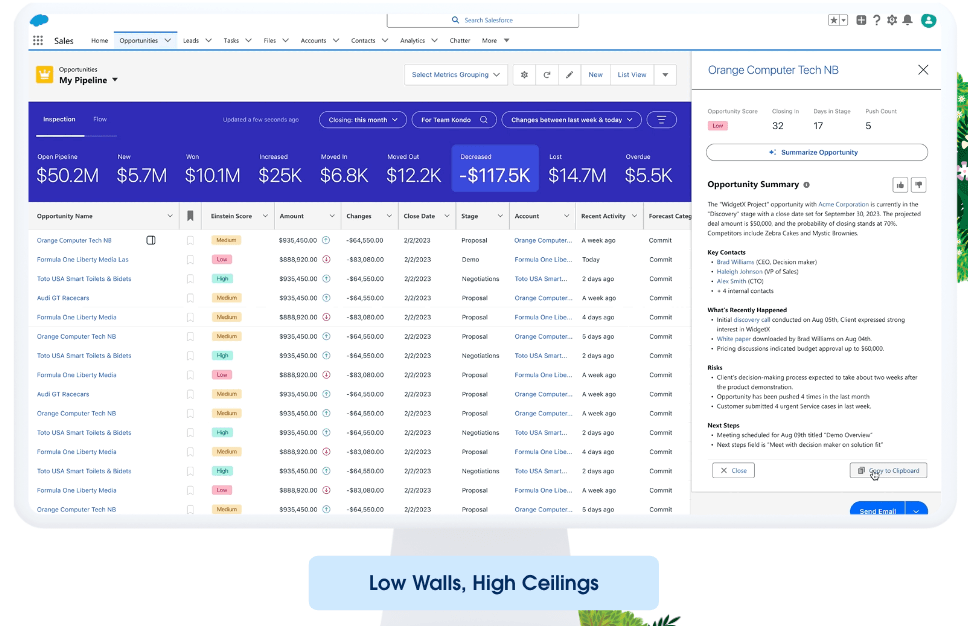Click the refresh icon in pipeline toolbar
968x626 pixels.
pos(547,75)
